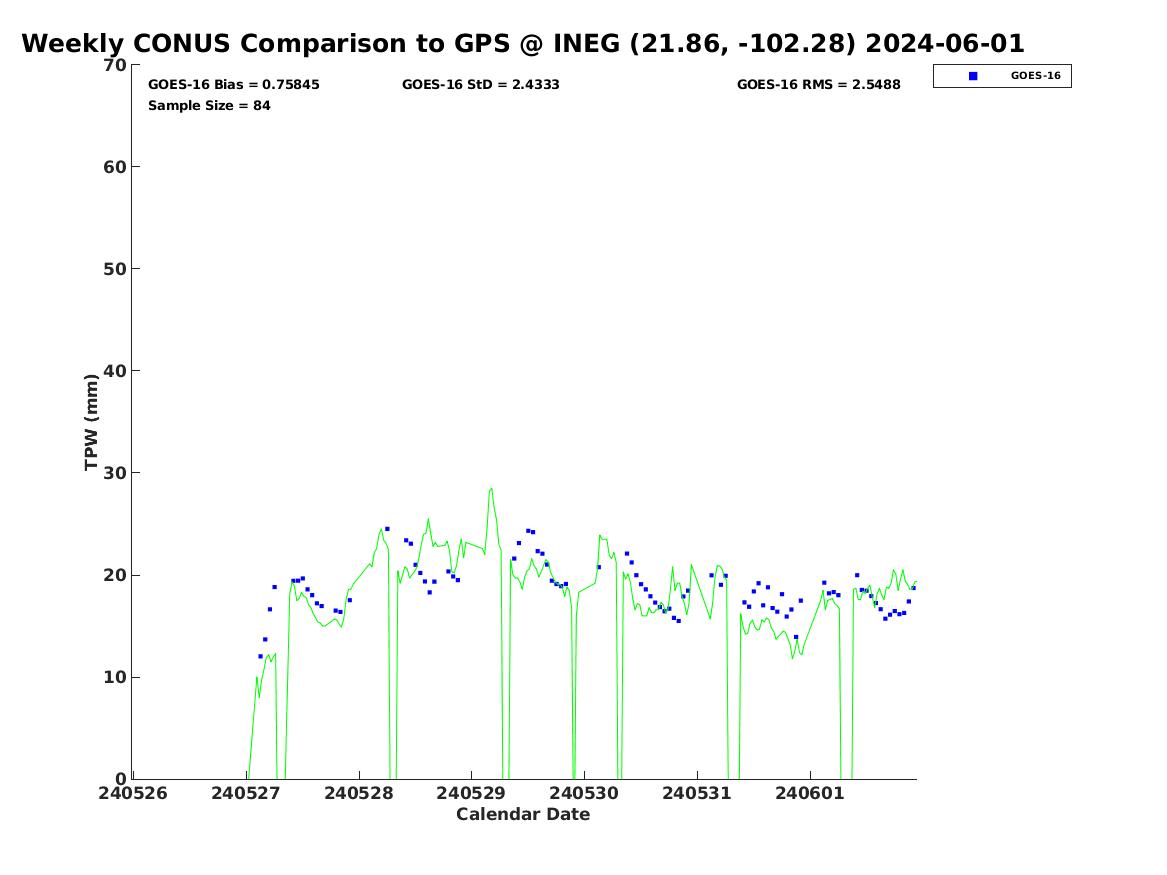1167x875 pixels.
Task: Click the highest green peak near 240529
Action: coord(491,490)
